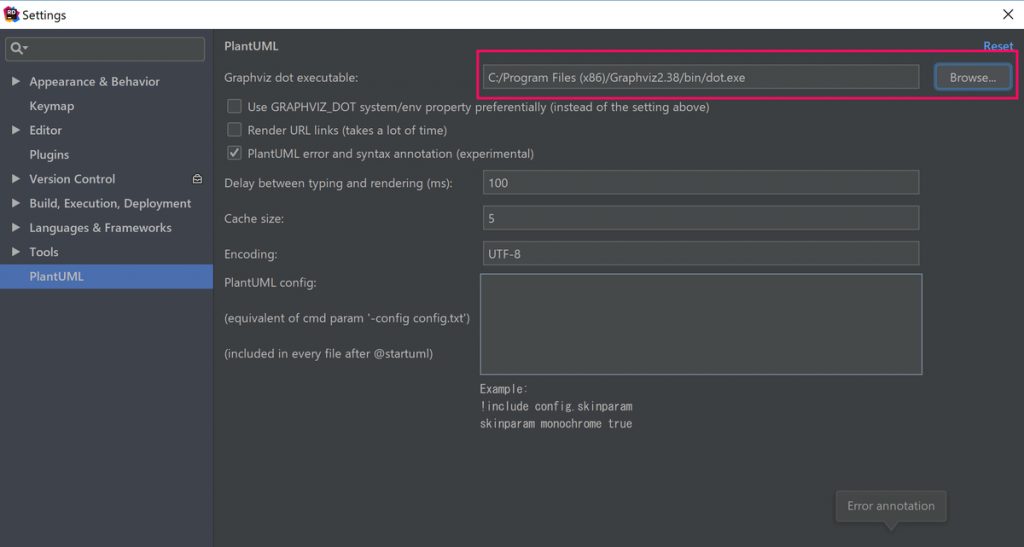Select the Tools category
The height and width of the screenshot is (547, 1024).
tap(44, 251)
